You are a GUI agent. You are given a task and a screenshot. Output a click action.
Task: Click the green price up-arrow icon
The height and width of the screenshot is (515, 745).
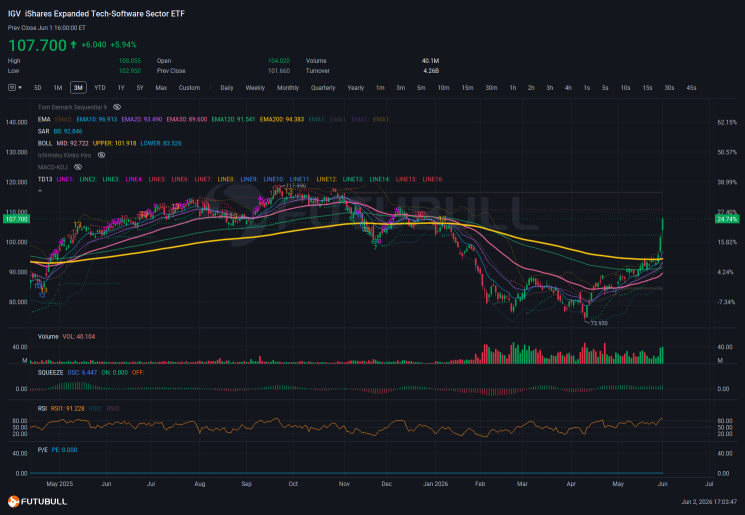pos(74,45)
